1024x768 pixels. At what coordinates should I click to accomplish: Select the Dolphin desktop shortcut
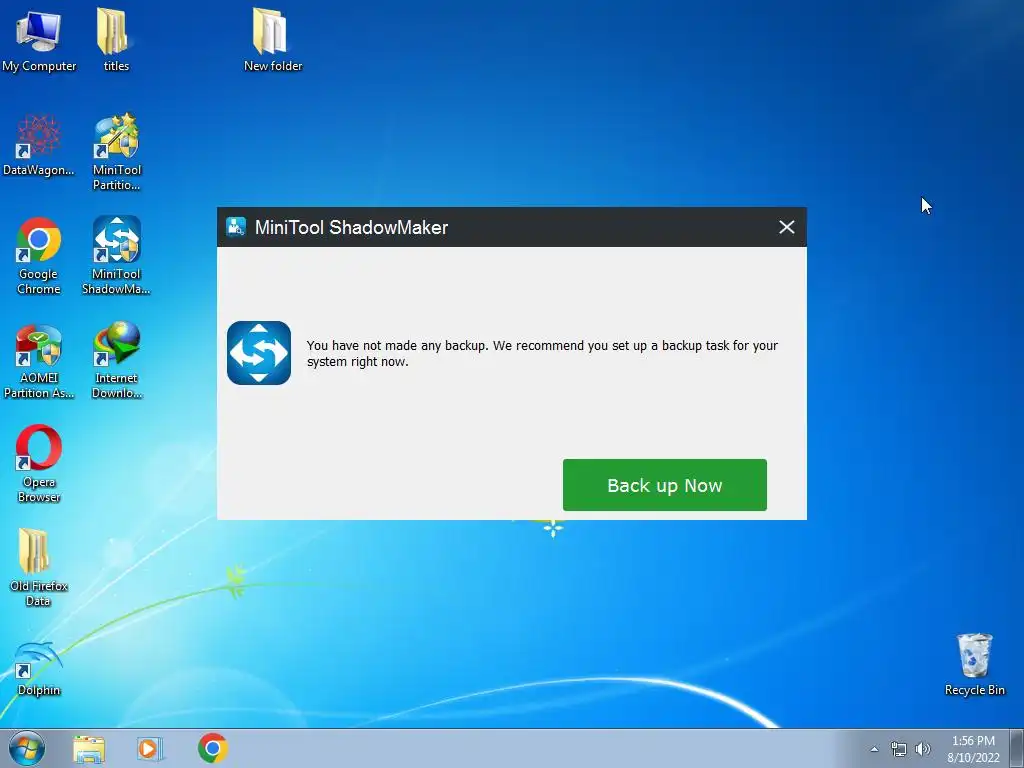[39, 670]
